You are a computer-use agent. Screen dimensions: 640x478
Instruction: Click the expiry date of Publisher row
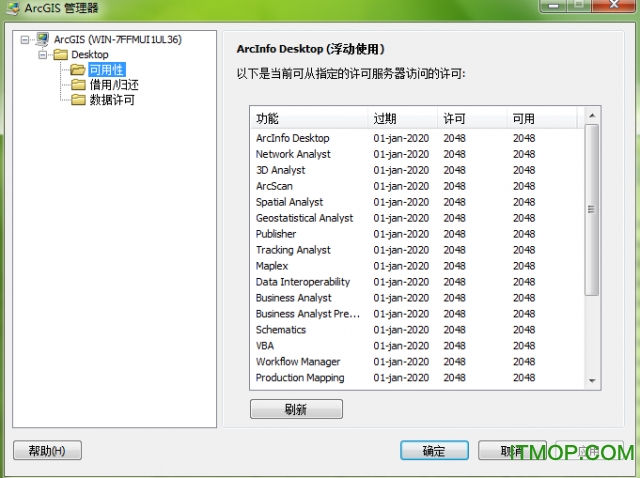[x=401, y=234]
